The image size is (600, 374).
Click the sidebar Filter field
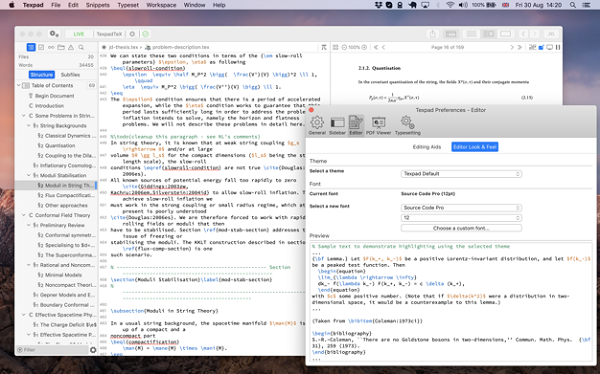52,350
